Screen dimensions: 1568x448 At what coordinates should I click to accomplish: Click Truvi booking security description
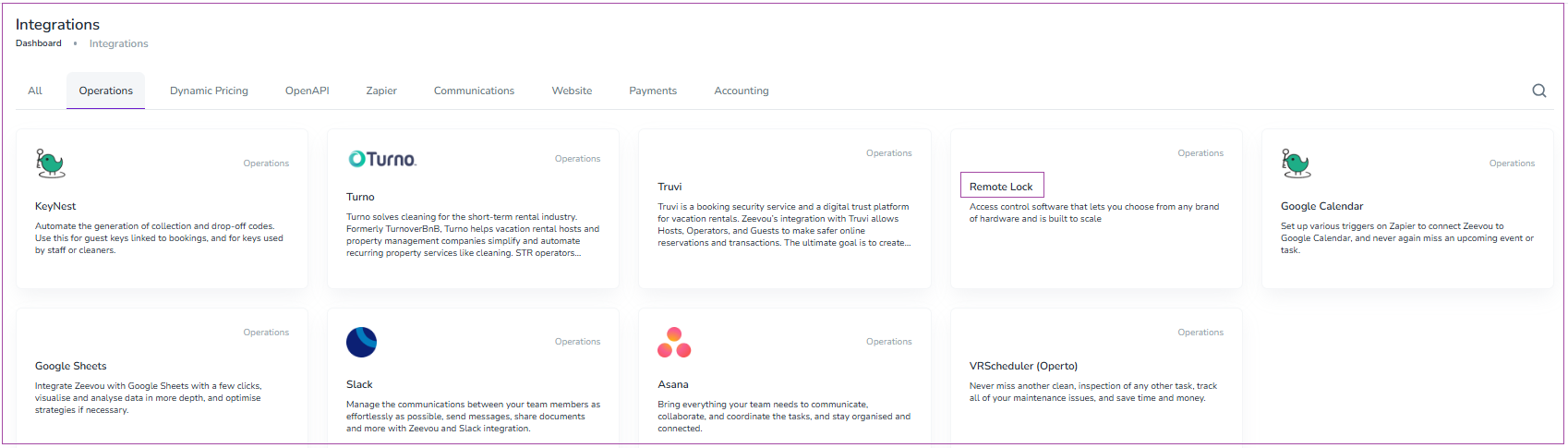pos(784,224)
